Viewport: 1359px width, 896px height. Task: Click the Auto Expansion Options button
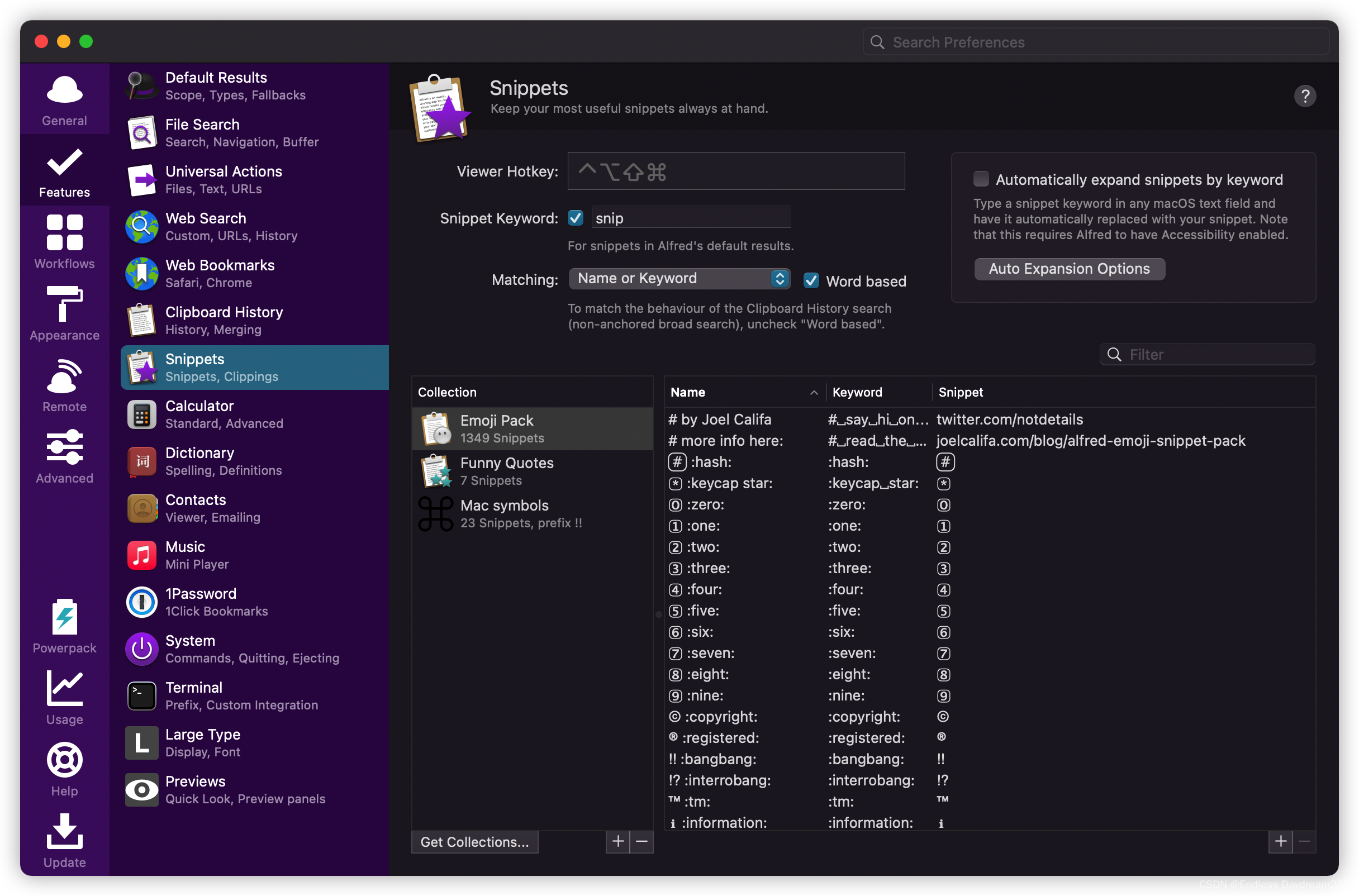(1068, 269)
